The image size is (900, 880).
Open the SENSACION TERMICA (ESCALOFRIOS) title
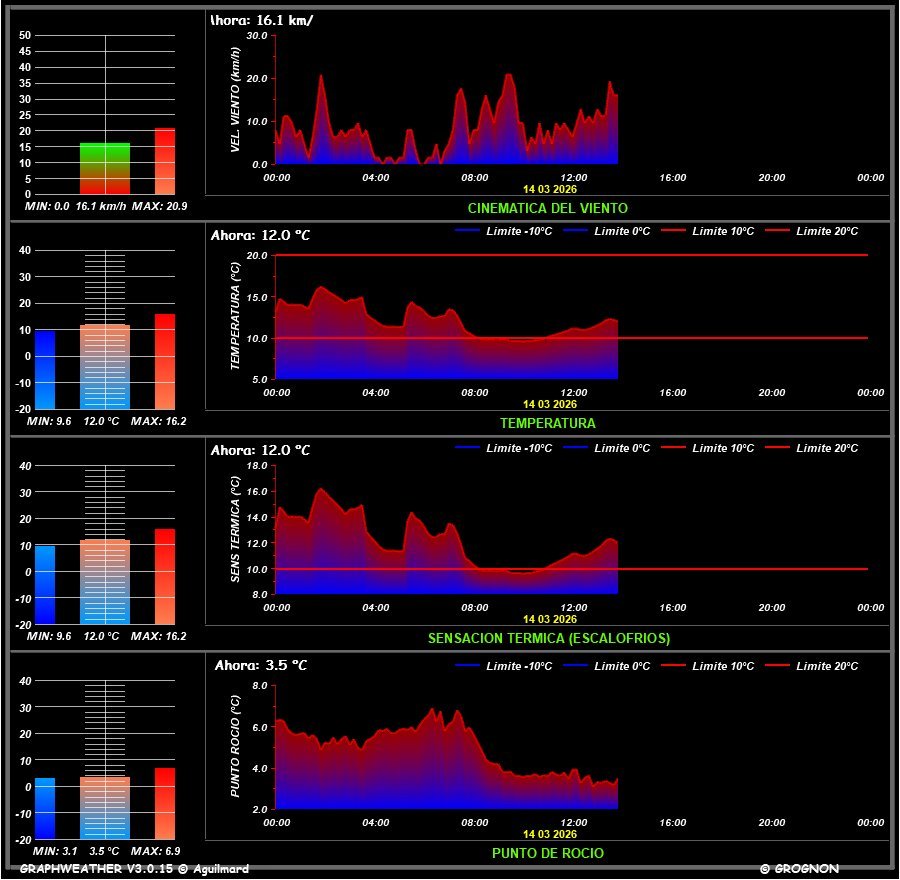tap(548, 638)
